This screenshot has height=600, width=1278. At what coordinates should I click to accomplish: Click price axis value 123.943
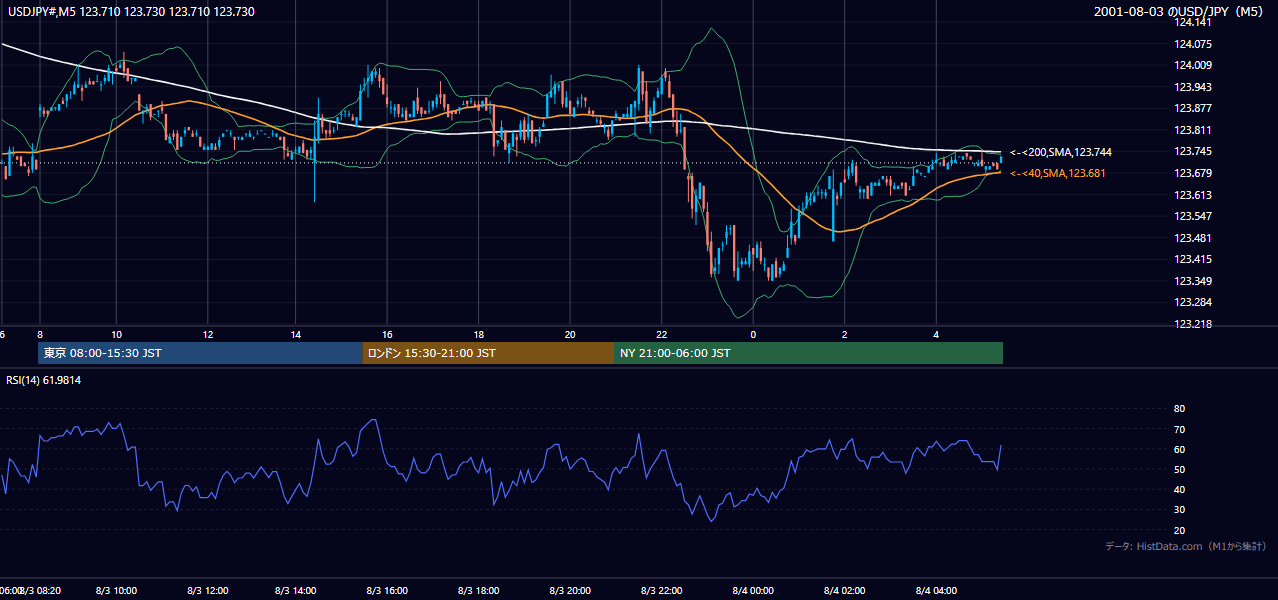point(1195,87)
